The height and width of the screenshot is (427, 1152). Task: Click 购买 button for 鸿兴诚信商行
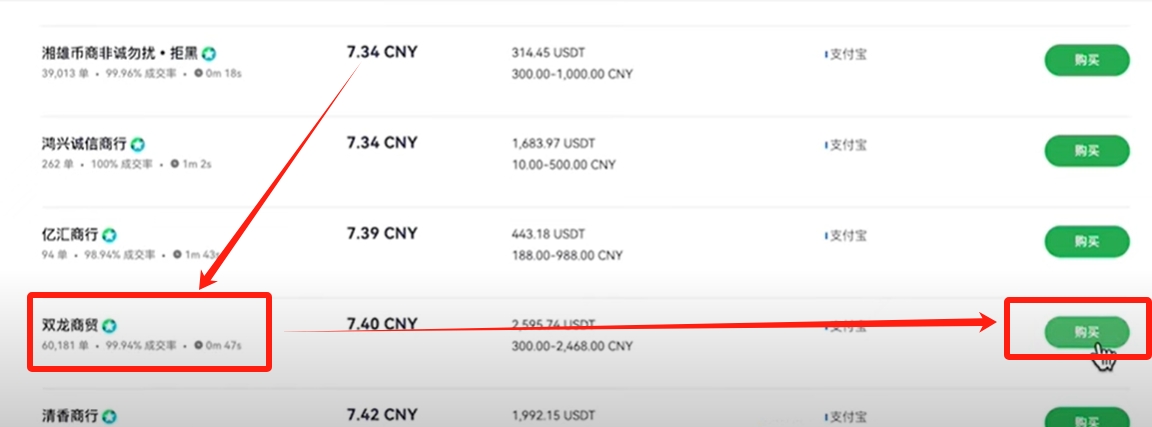(1087, 151)
